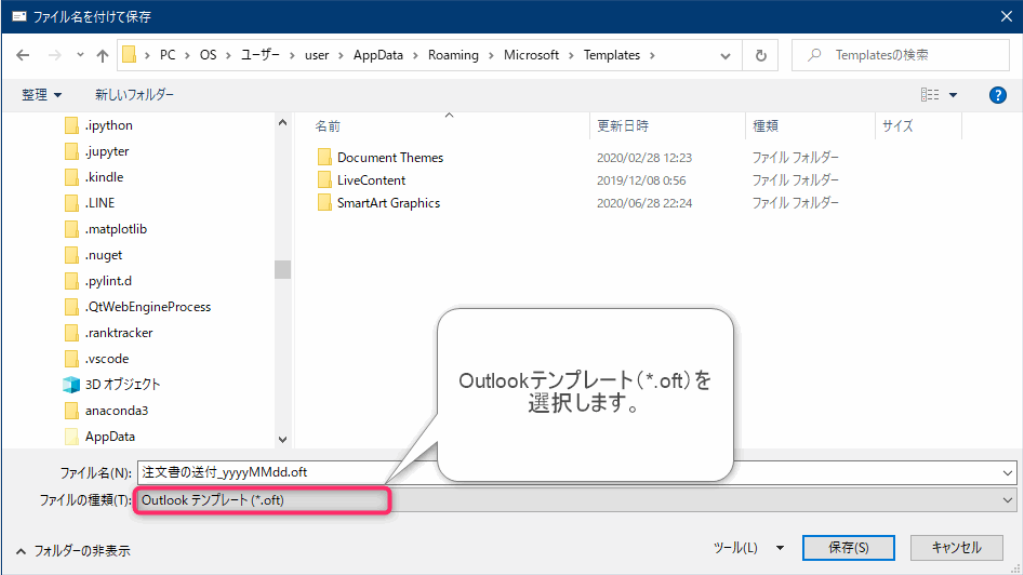1023x575 pixels.
Task: Select the .LINE folder in tree
Action: (100, 203)
